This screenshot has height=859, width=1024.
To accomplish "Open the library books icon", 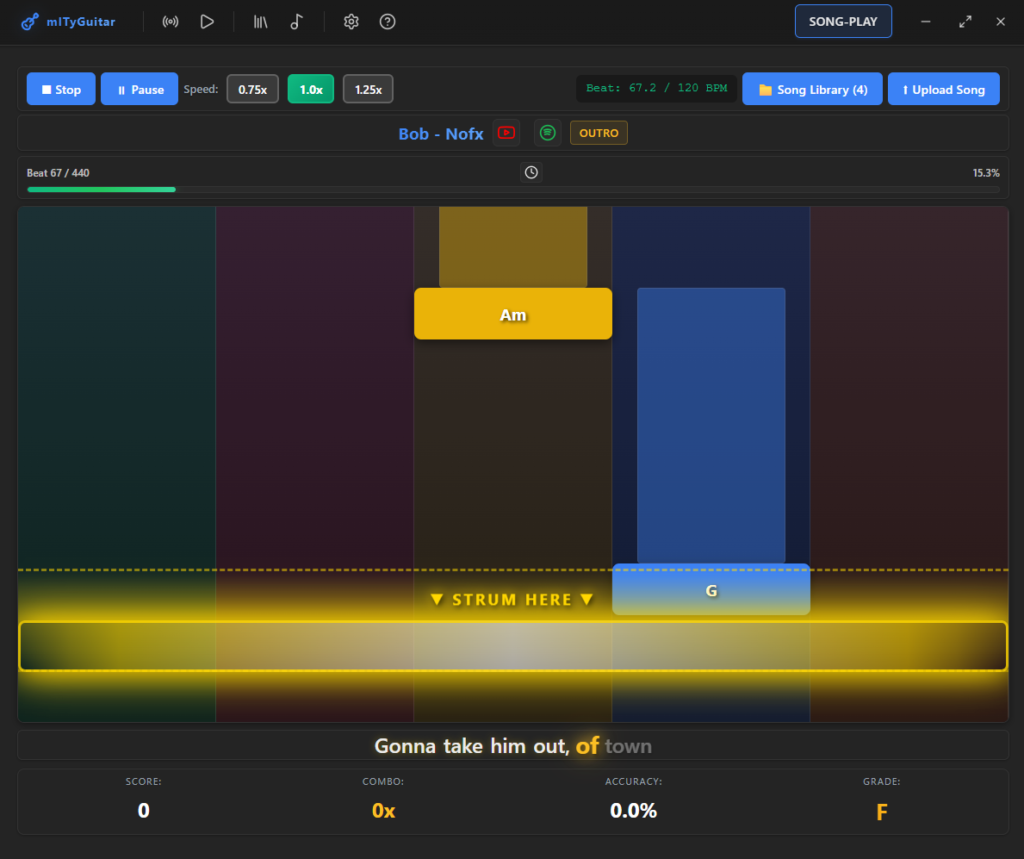I will coord(261,21).
